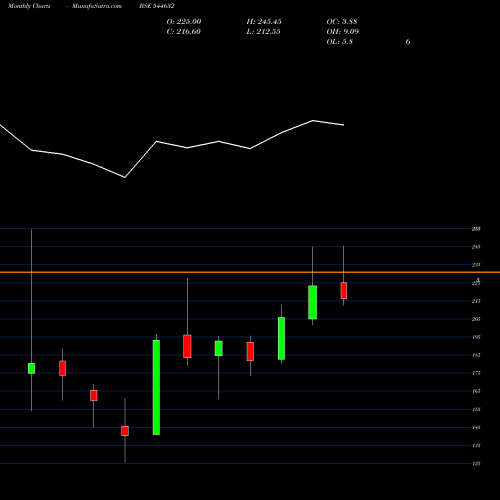500x500 pixels.
Task: Select the low value 'L: 212.55'
Action: (263, 32)
